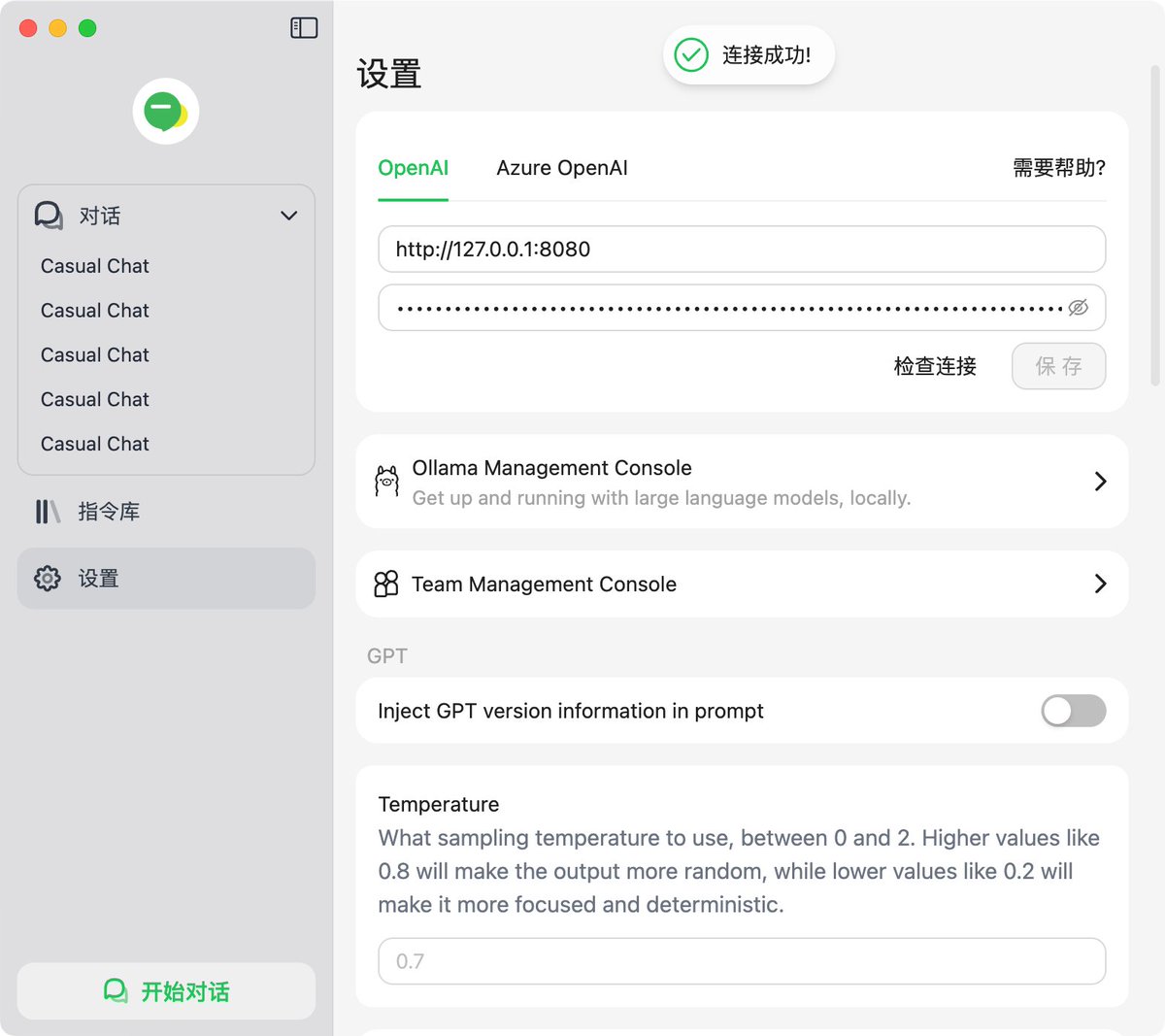This screenshot has width=1165, height=1036.
Task: Click the green chat app logo
Action: pos(166,112)
